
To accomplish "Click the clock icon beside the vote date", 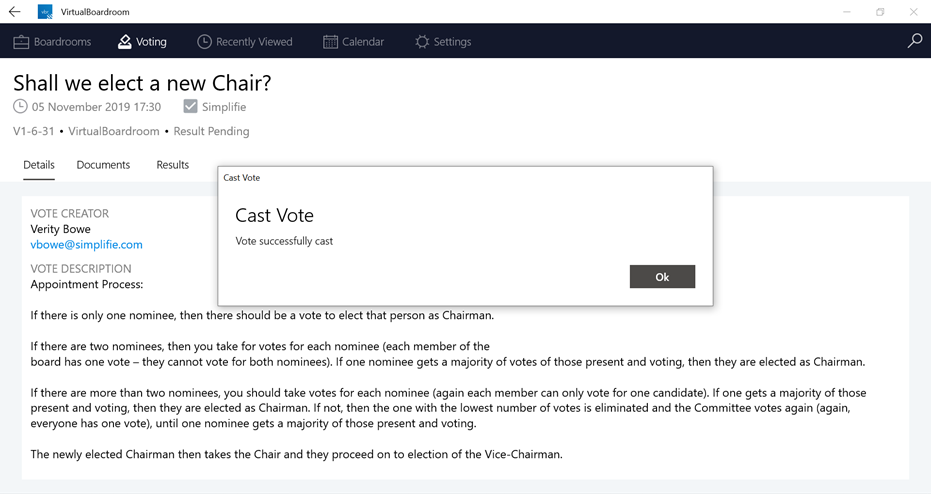I will pos(20,106).
